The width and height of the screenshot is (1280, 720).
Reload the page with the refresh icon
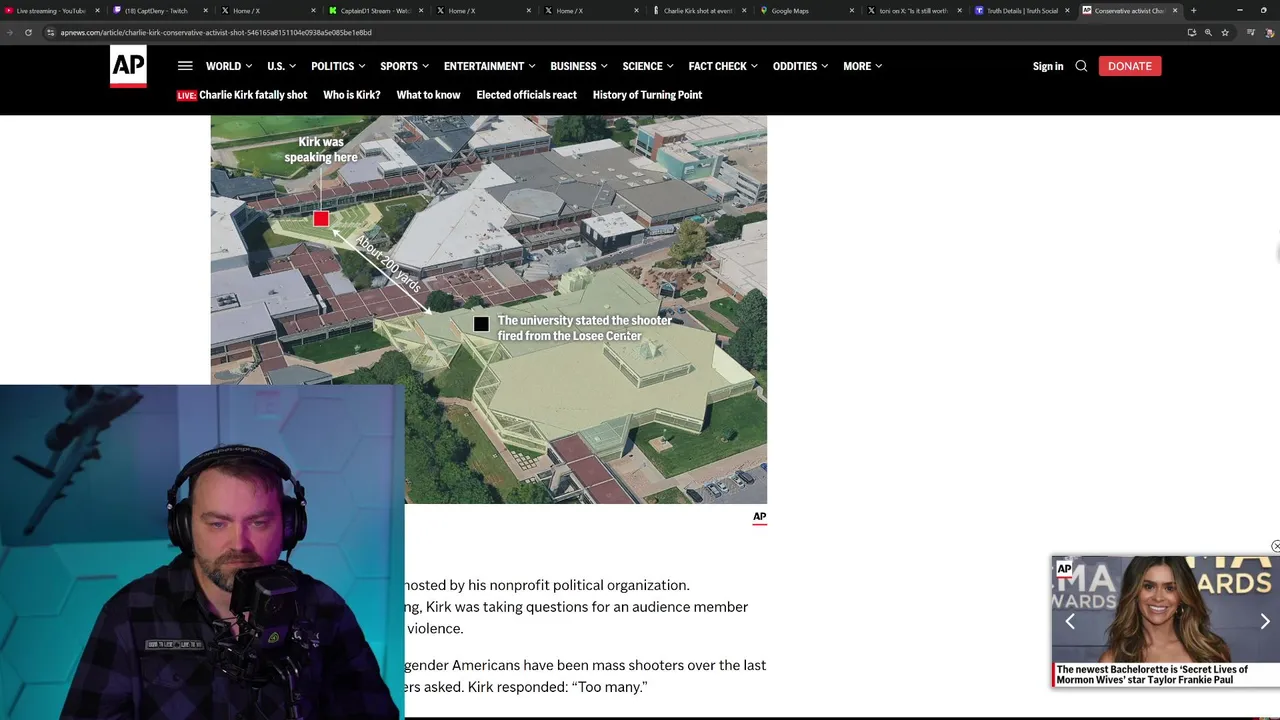point(28,32)
